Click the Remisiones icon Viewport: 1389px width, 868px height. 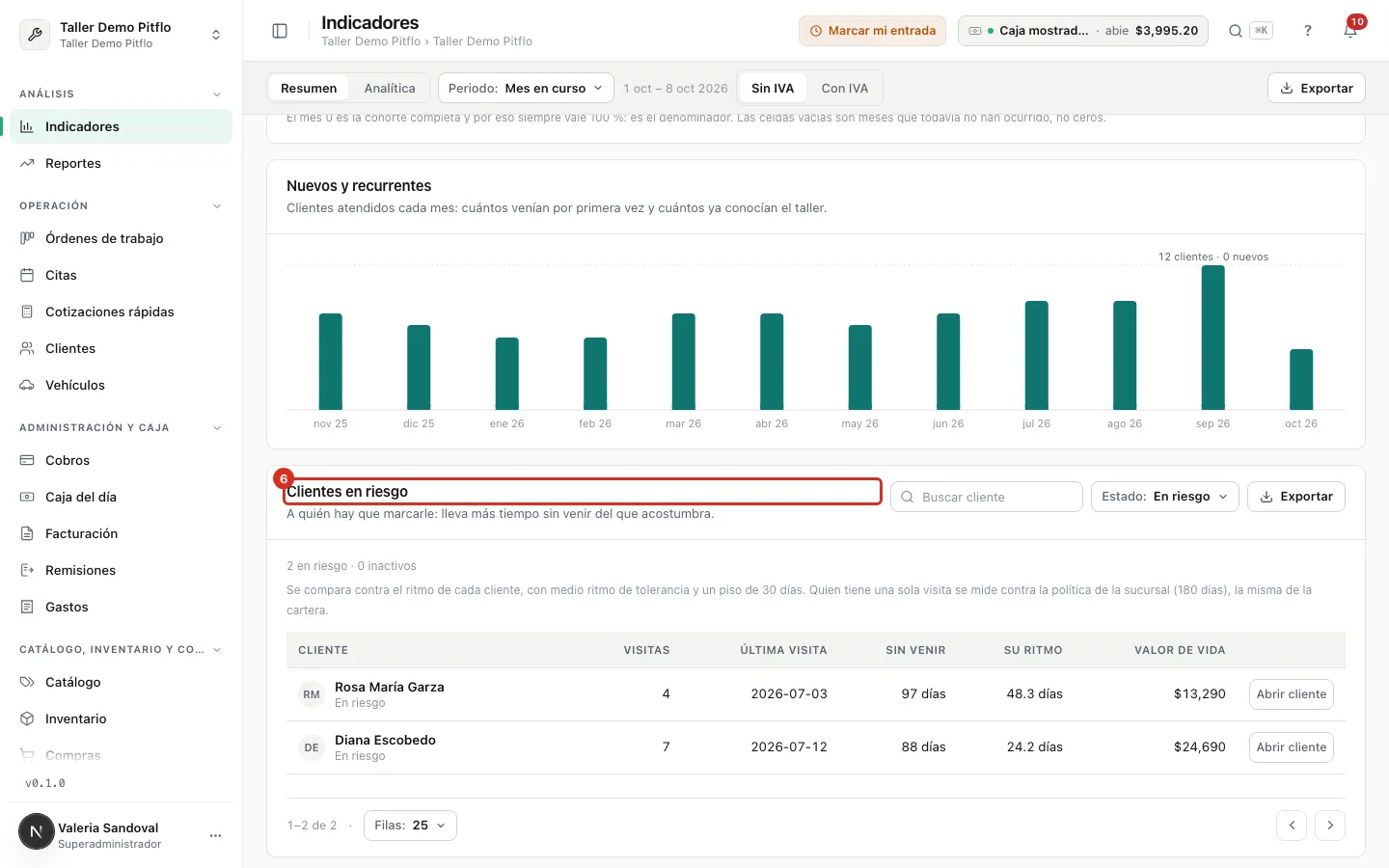[27, 570]
